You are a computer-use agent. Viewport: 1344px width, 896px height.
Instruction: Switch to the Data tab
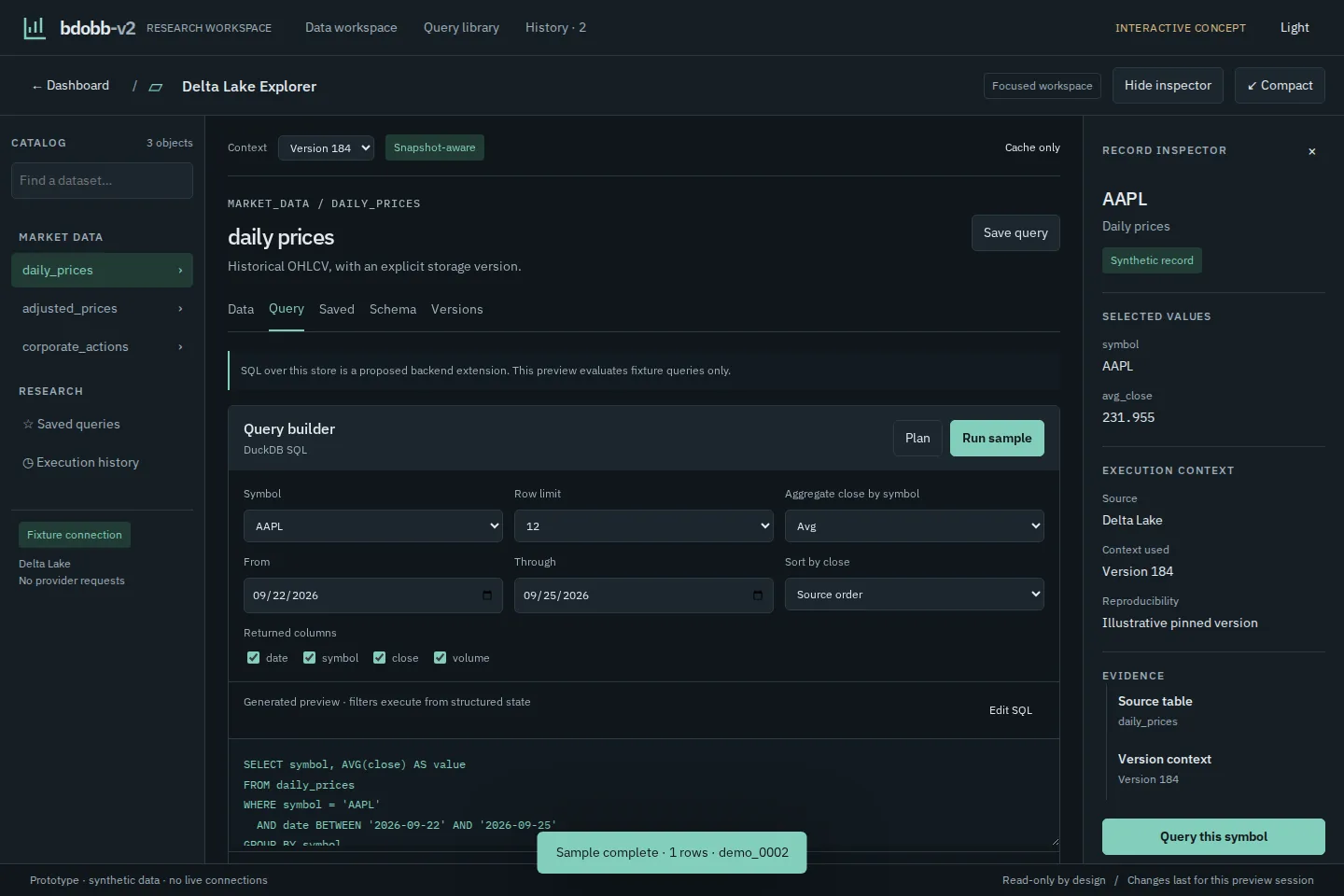point(241,309)
